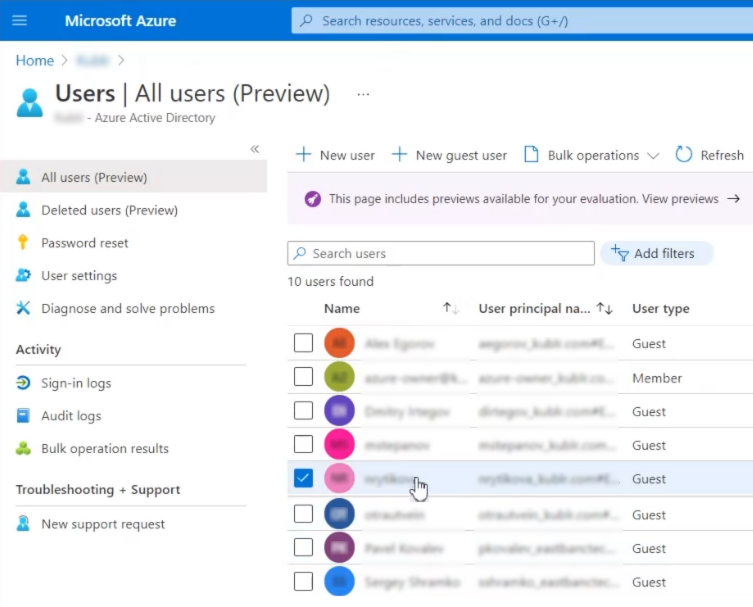Go to the Home breadcrumb
This screenshot has height=607, width=753.
[x=35, y=61]
